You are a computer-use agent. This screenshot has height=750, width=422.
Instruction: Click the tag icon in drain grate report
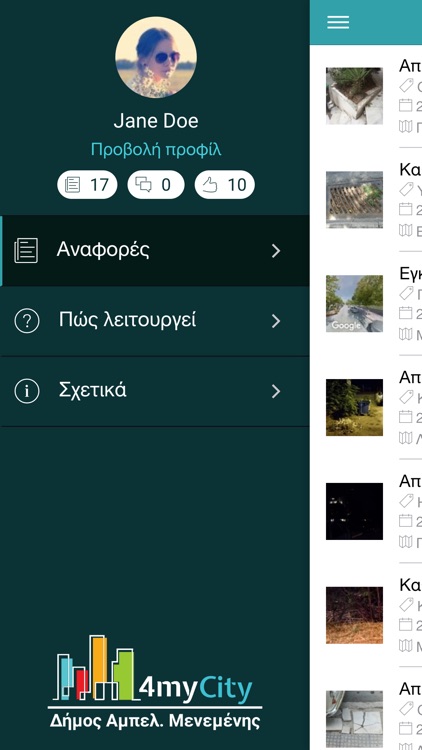tap(406, 189)
